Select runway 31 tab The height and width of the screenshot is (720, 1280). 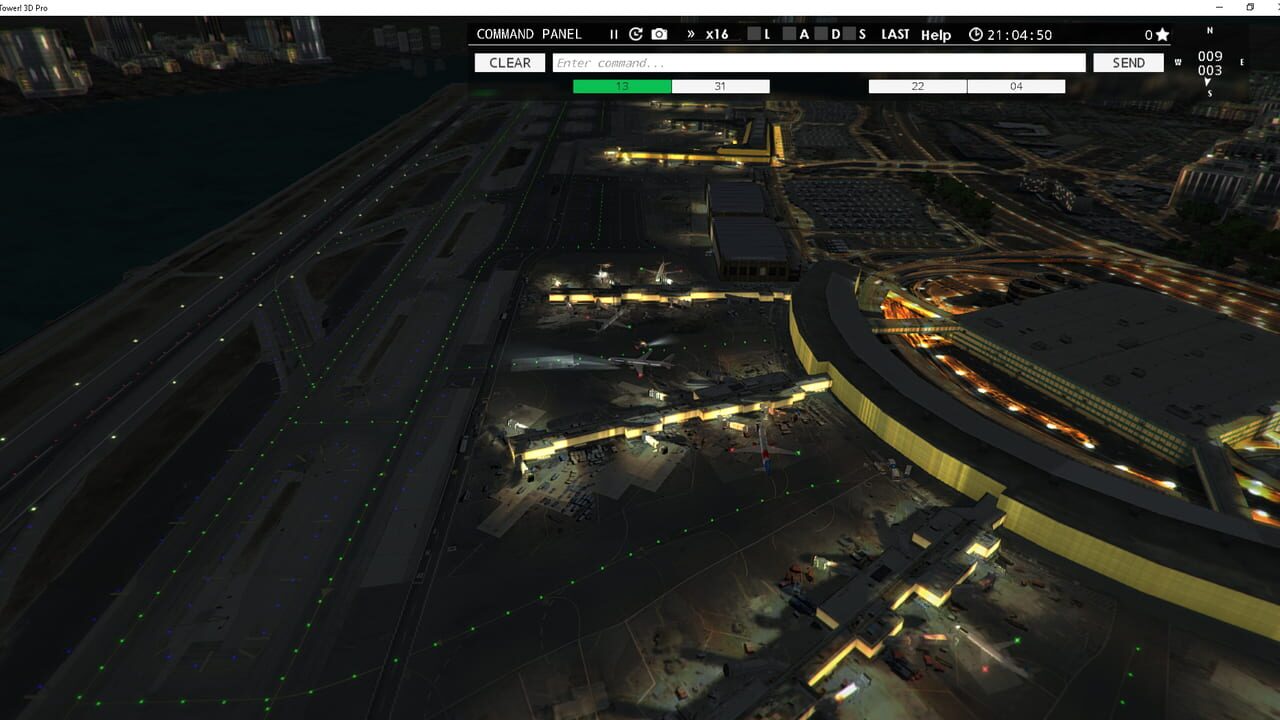(720, 87)
